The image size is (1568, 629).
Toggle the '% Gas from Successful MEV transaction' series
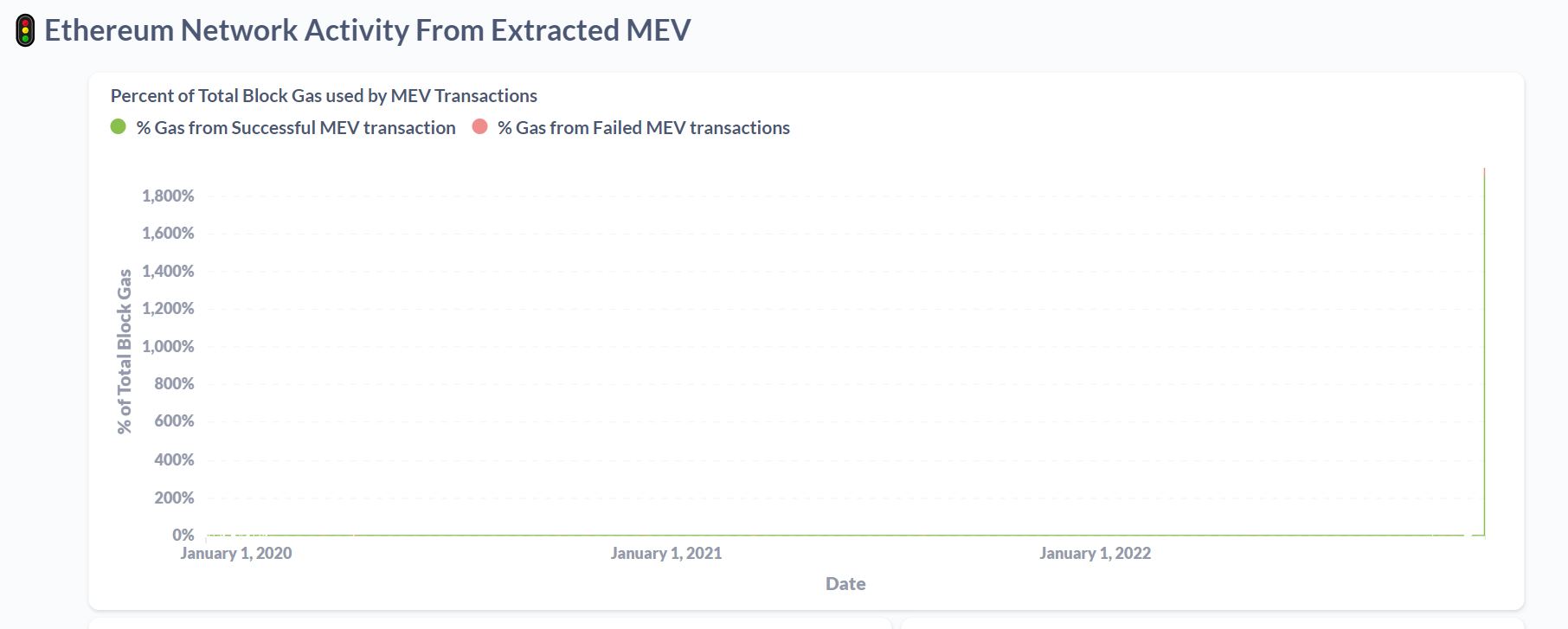coord(296,128)
